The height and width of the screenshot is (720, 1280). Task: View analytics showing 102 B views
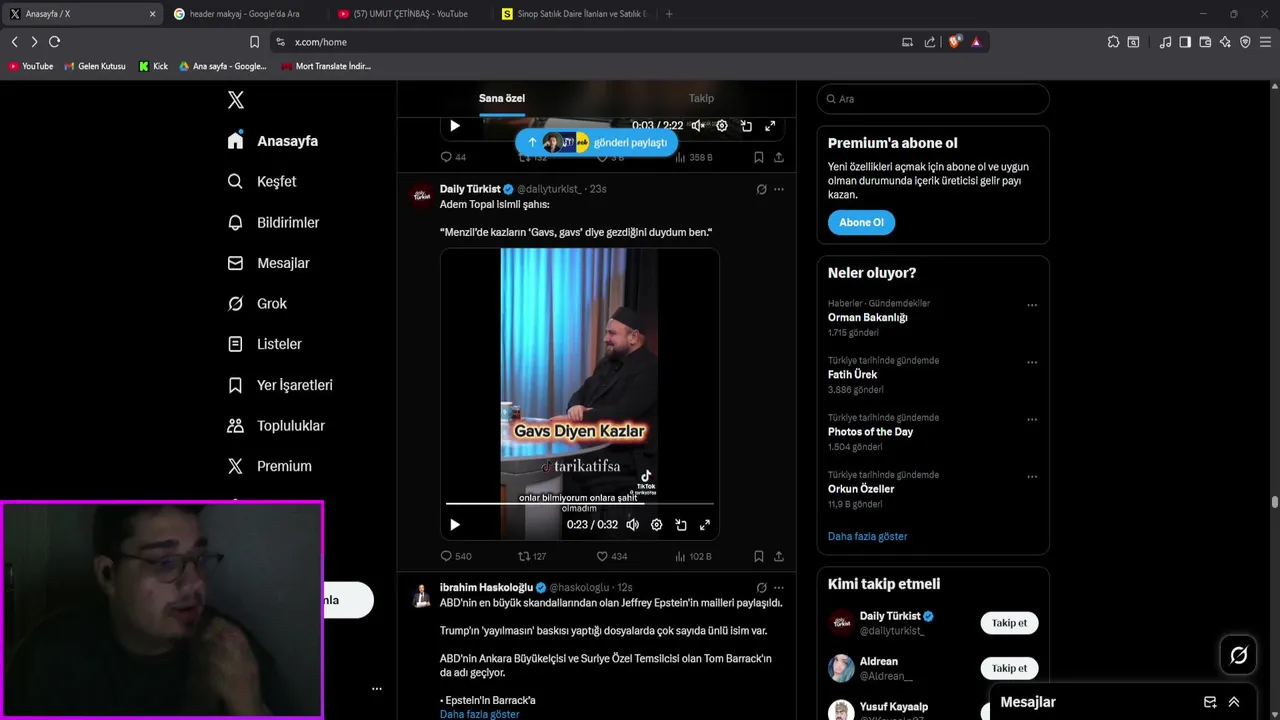[693, 556]
